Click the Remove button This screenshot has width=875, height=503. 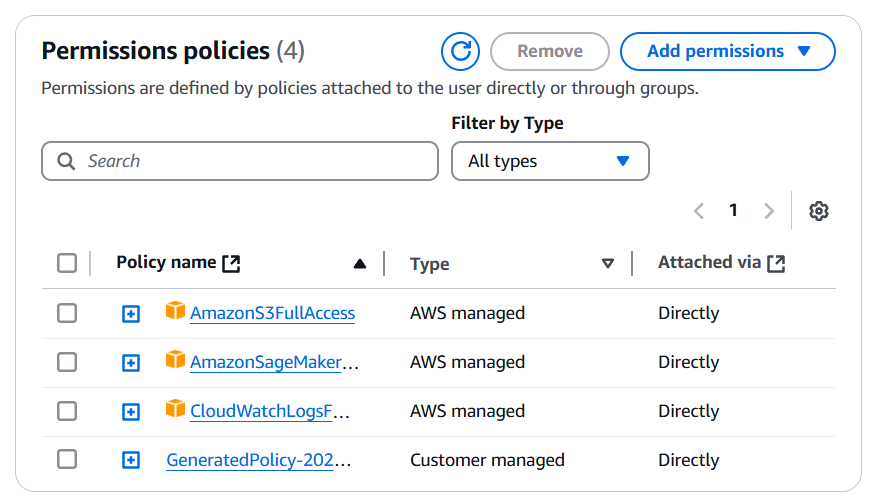click(550, 51)
